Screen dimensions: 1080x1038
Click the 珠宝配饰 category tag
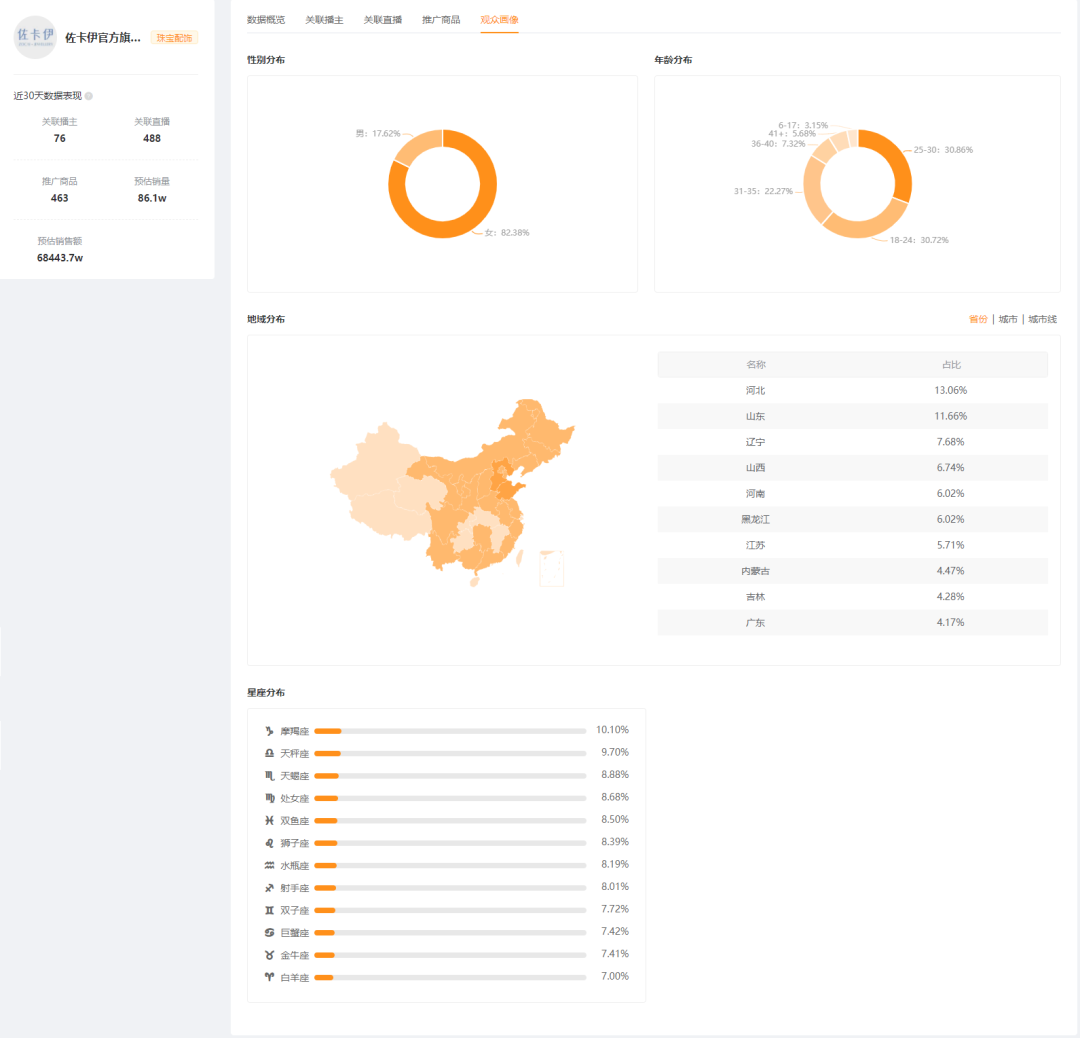tap(174, 38)
